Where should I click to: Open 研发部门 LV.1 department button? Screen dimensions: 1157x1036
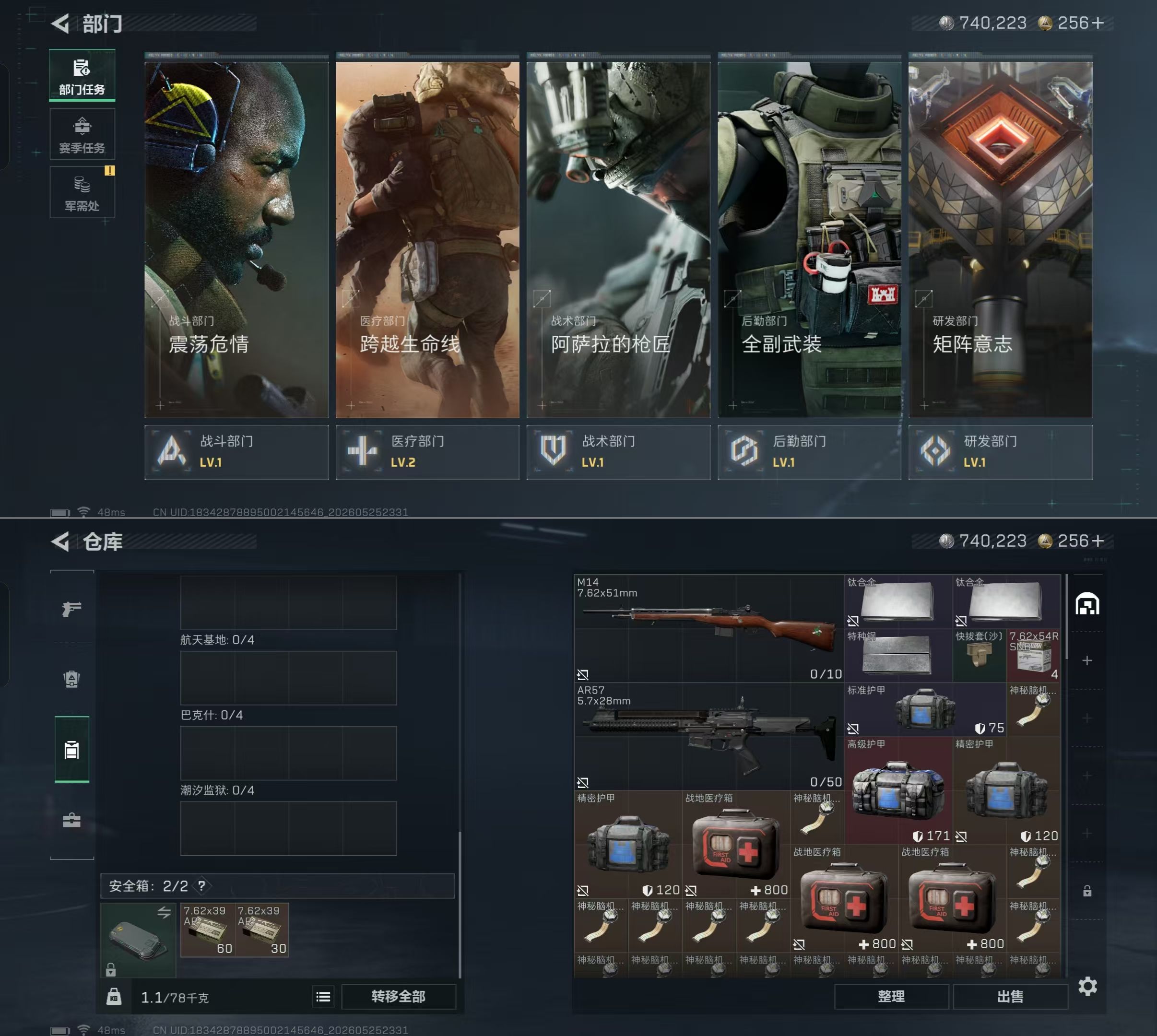(1001, 452)
